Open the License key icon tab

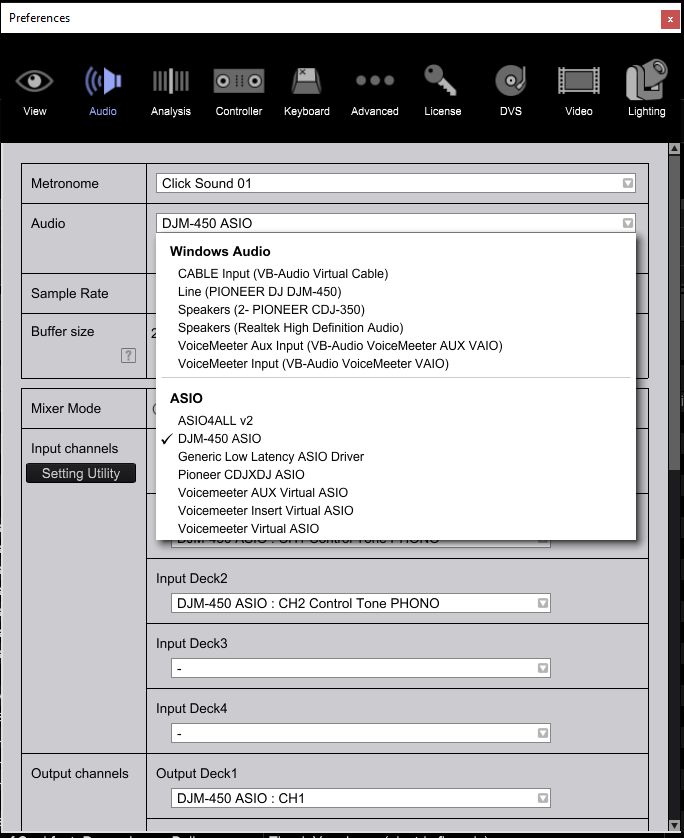pyautogui.click(x=440, y=81)
